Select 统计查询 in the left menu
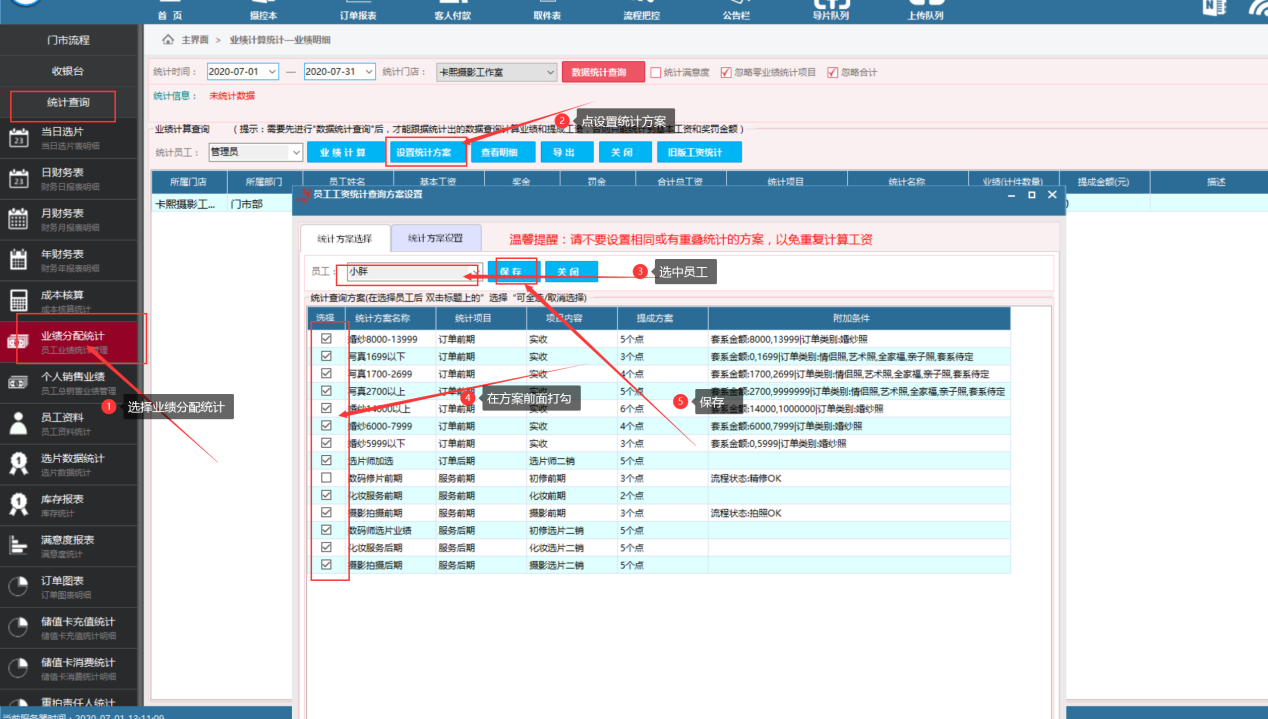The width and height of the screenshot is (1268, 719). tap(67, 103)
